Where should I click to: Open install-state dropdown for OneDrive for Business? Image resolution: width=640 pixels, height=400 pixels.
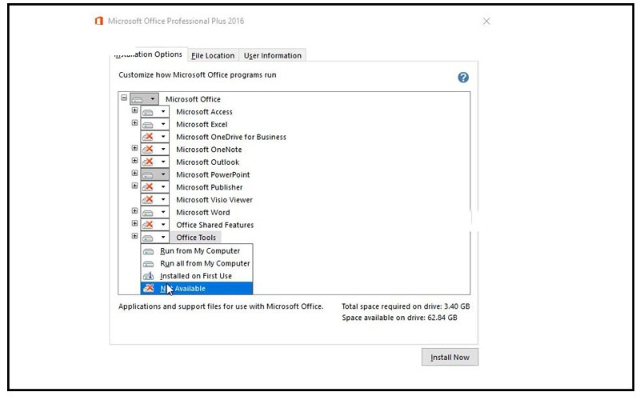(x=155, y=137)
